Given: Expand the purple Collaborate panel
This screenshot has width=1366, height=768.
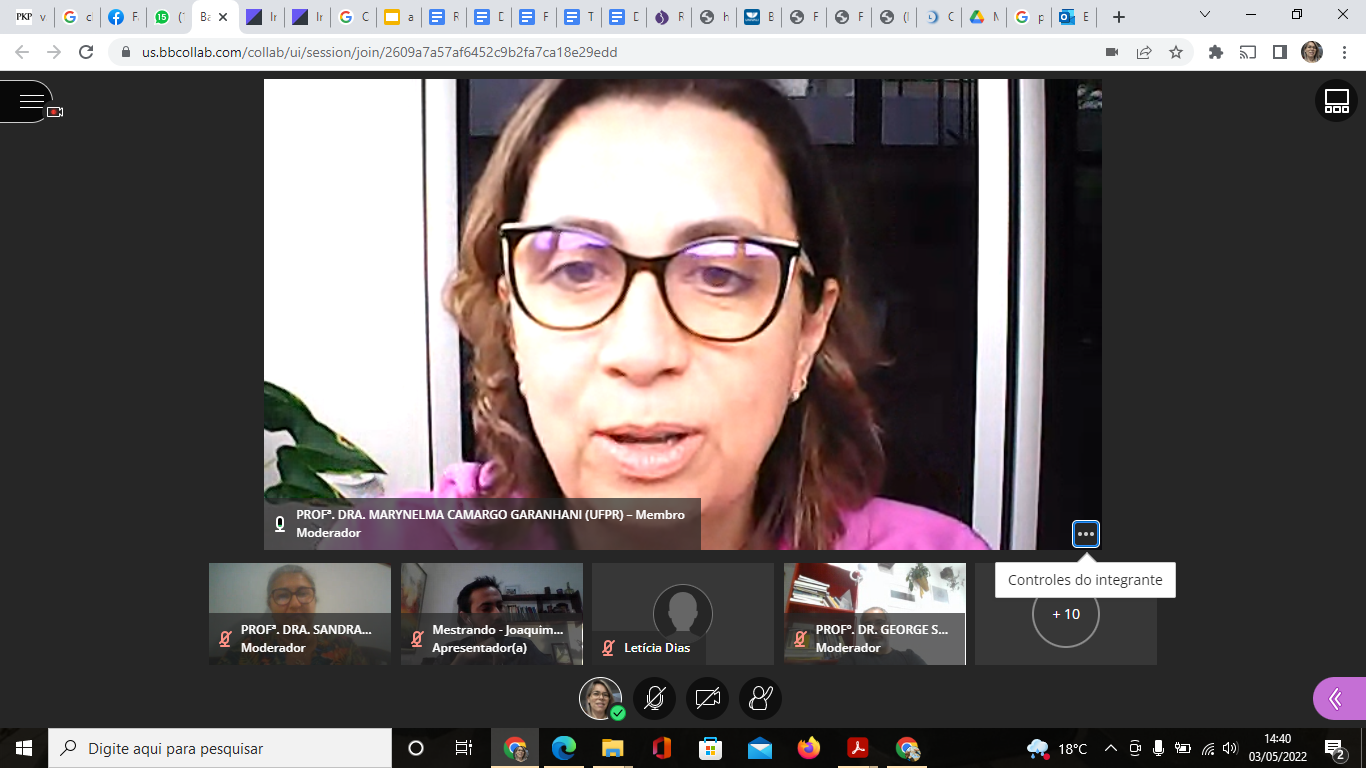Looking at the screenshot, I should click(x=1339, y=698).
